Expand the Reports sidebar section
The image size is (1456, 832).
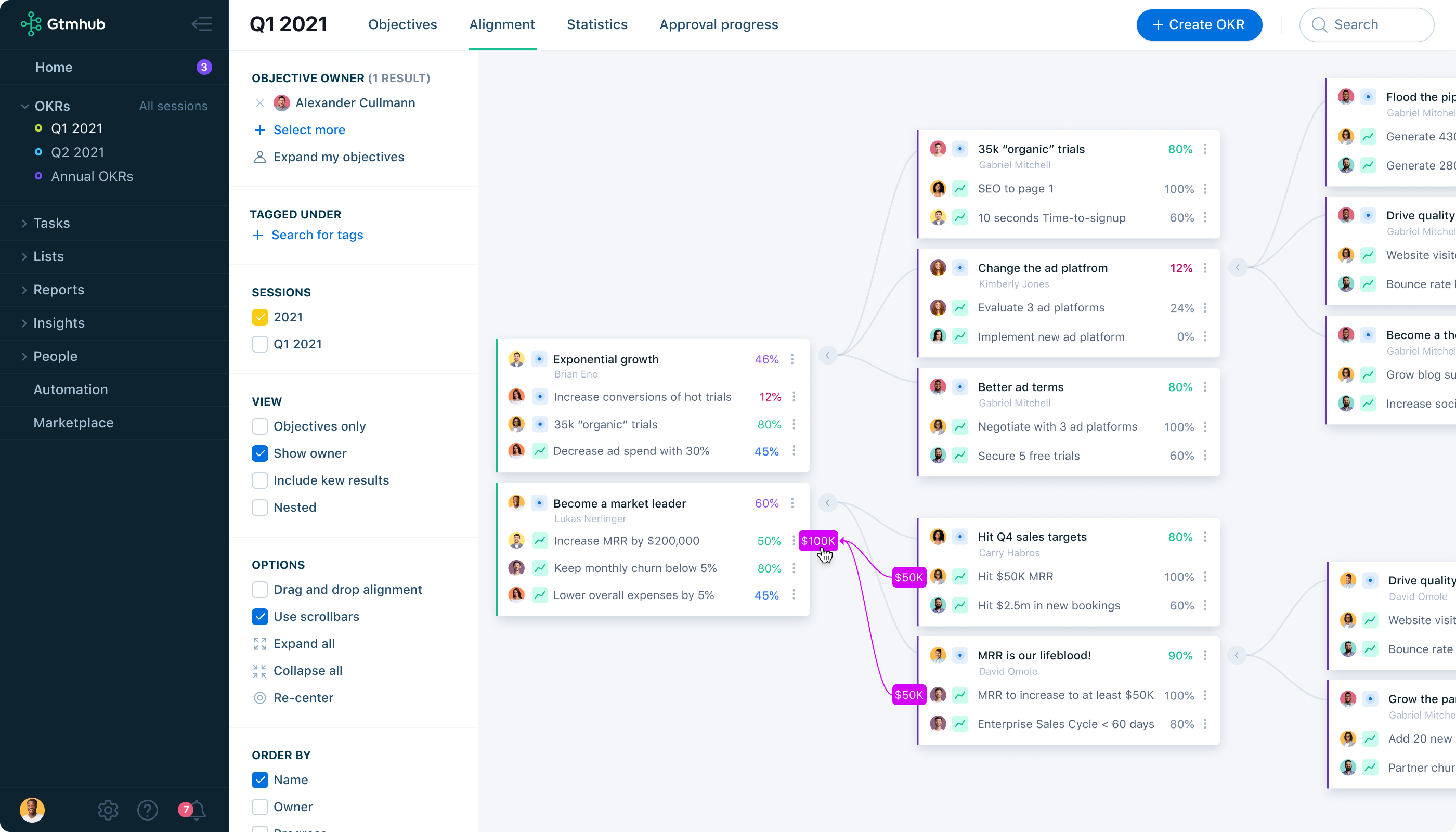pos(24,290)
